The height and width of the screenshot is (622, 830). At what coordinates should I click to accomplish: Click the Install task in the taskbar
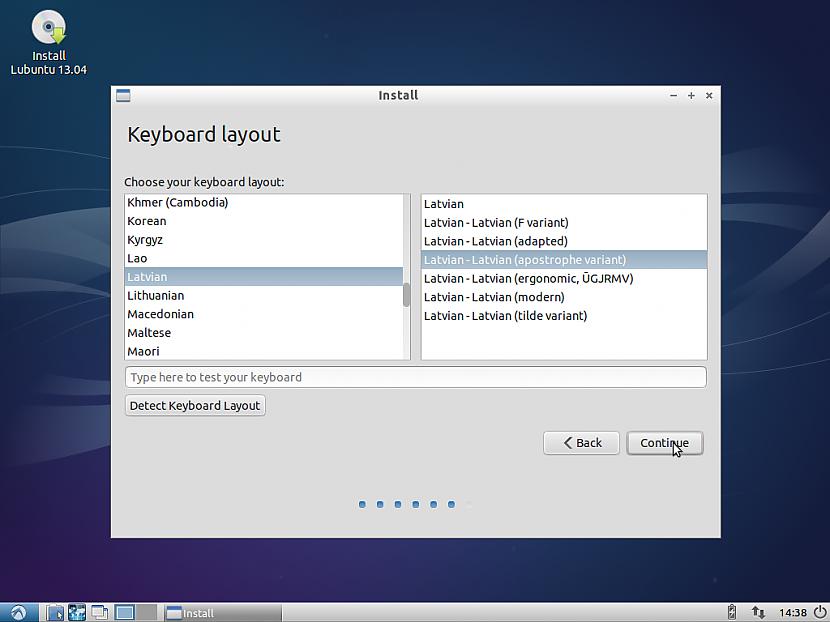[222, 613]
